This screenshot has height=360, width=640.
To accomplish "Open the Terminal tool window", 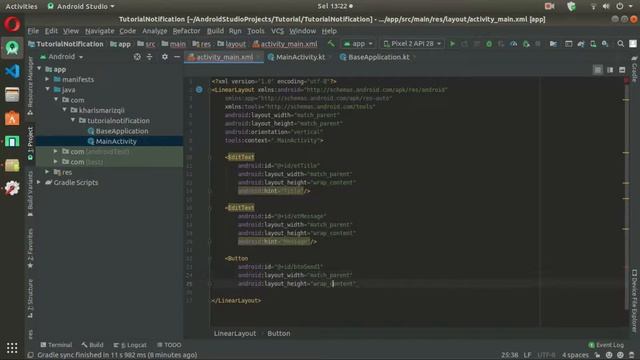I will click(x=56, y=345).
